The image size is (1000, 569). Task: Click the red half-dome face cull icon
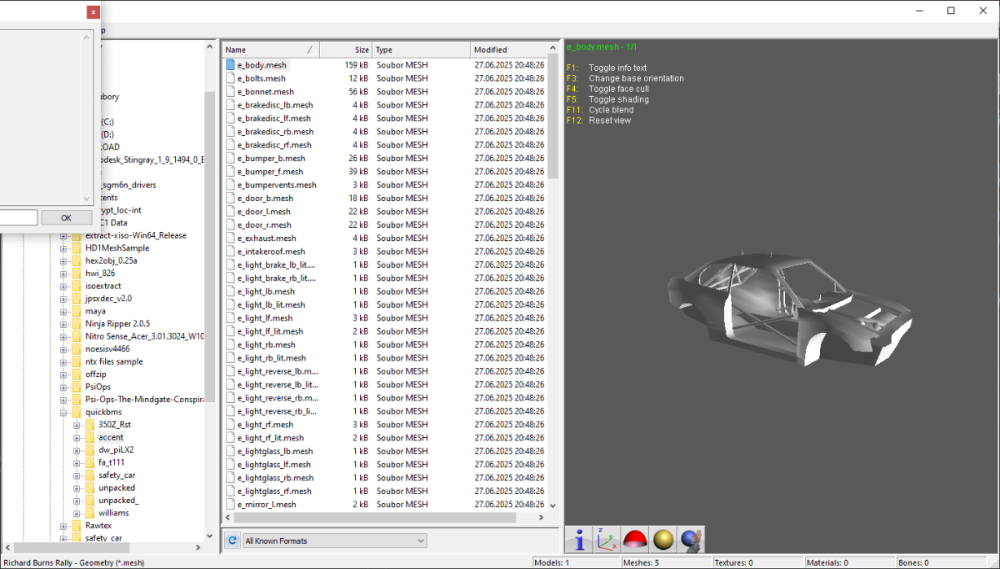(x=634, y=540)
